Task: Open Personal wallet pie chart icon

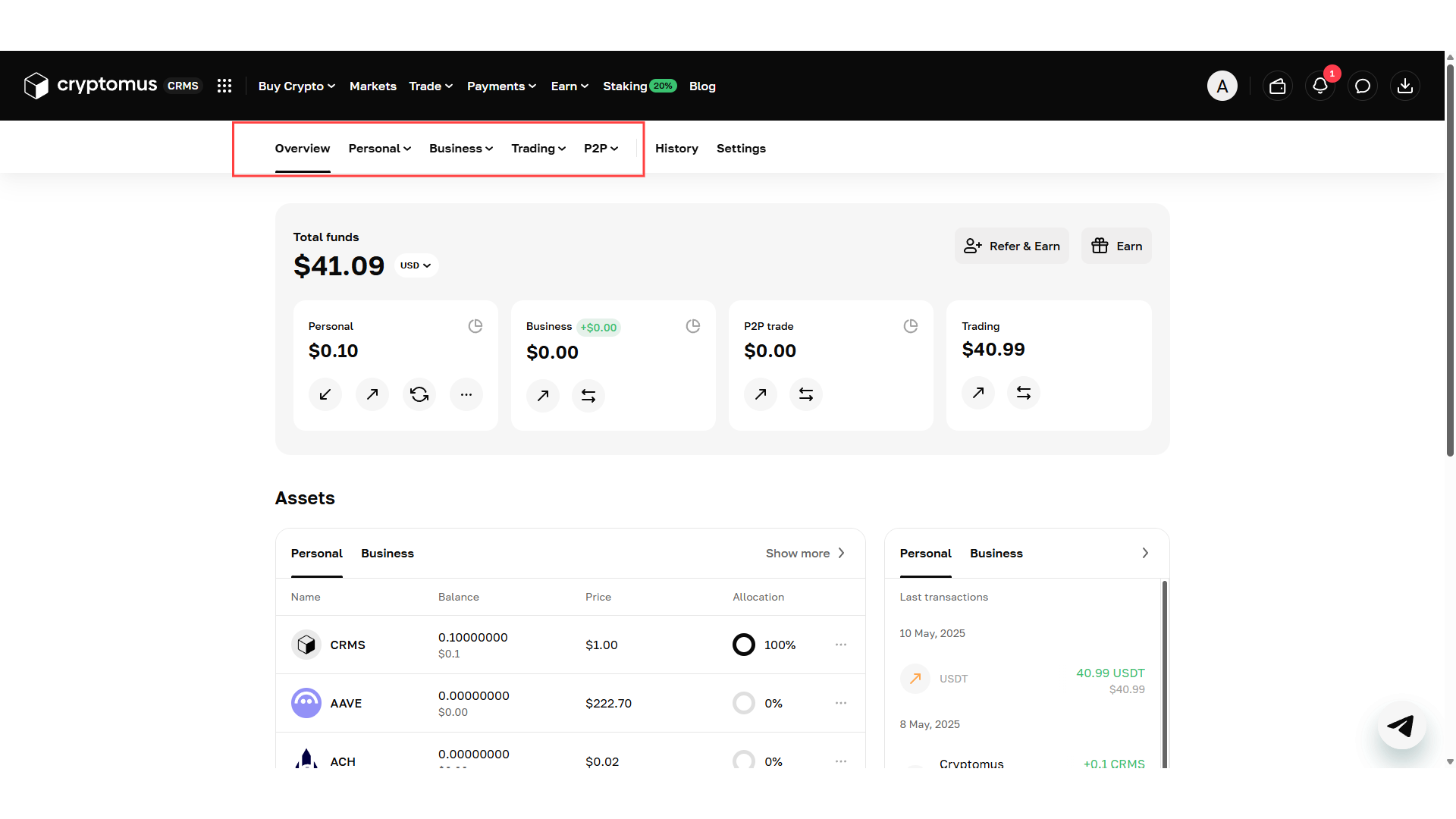Action: click(x=475, y=326)
